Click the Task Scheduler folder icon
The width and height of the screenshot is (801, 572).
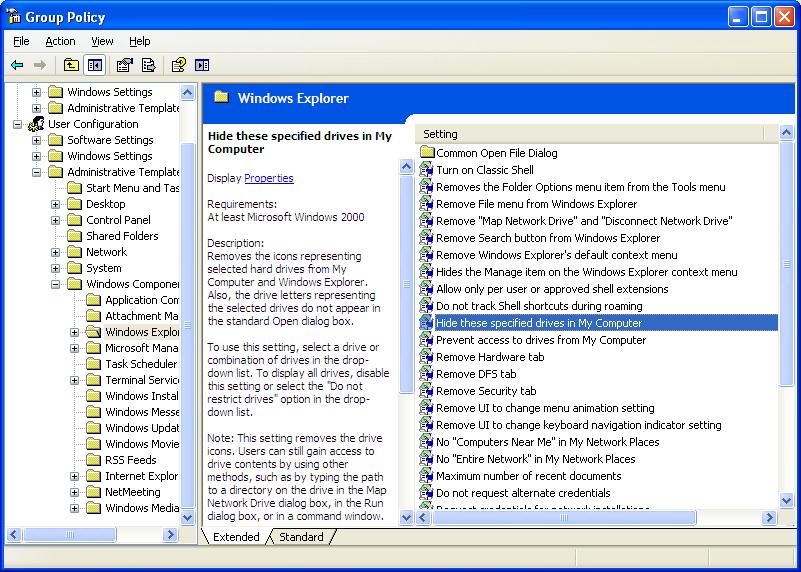pos(93,364)
